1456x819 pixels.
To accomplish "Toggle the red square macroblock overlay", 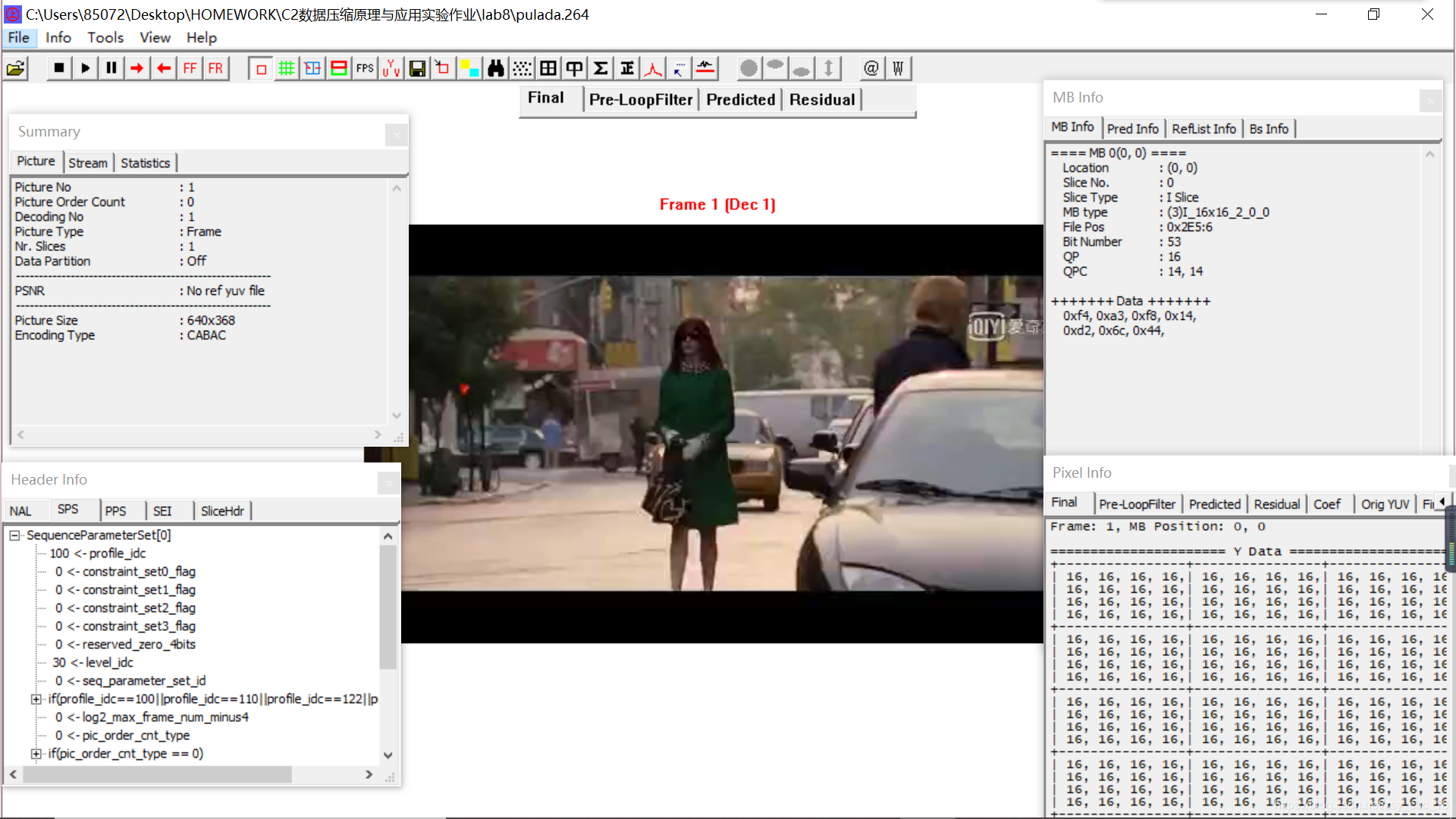I will pos(261,69).
